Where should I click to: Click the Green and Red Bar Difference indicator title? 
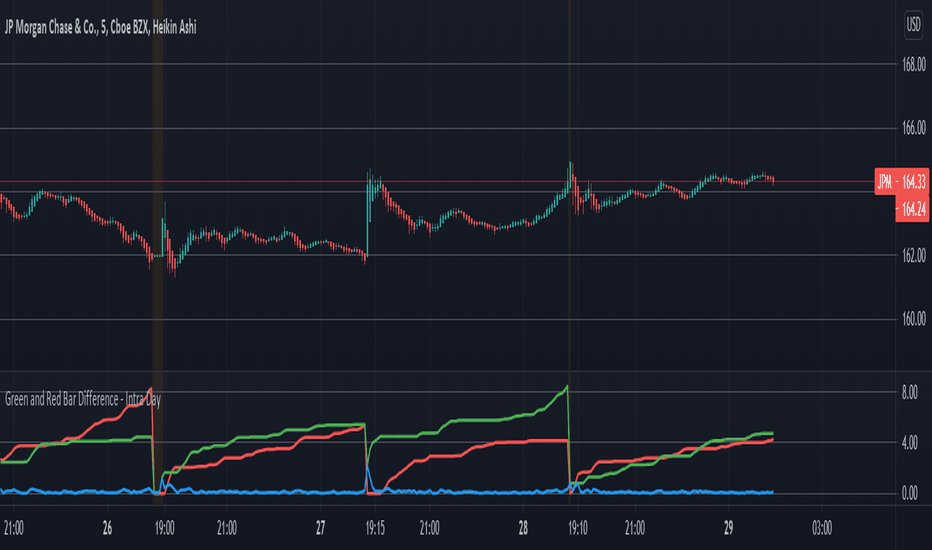coord(83,400)
